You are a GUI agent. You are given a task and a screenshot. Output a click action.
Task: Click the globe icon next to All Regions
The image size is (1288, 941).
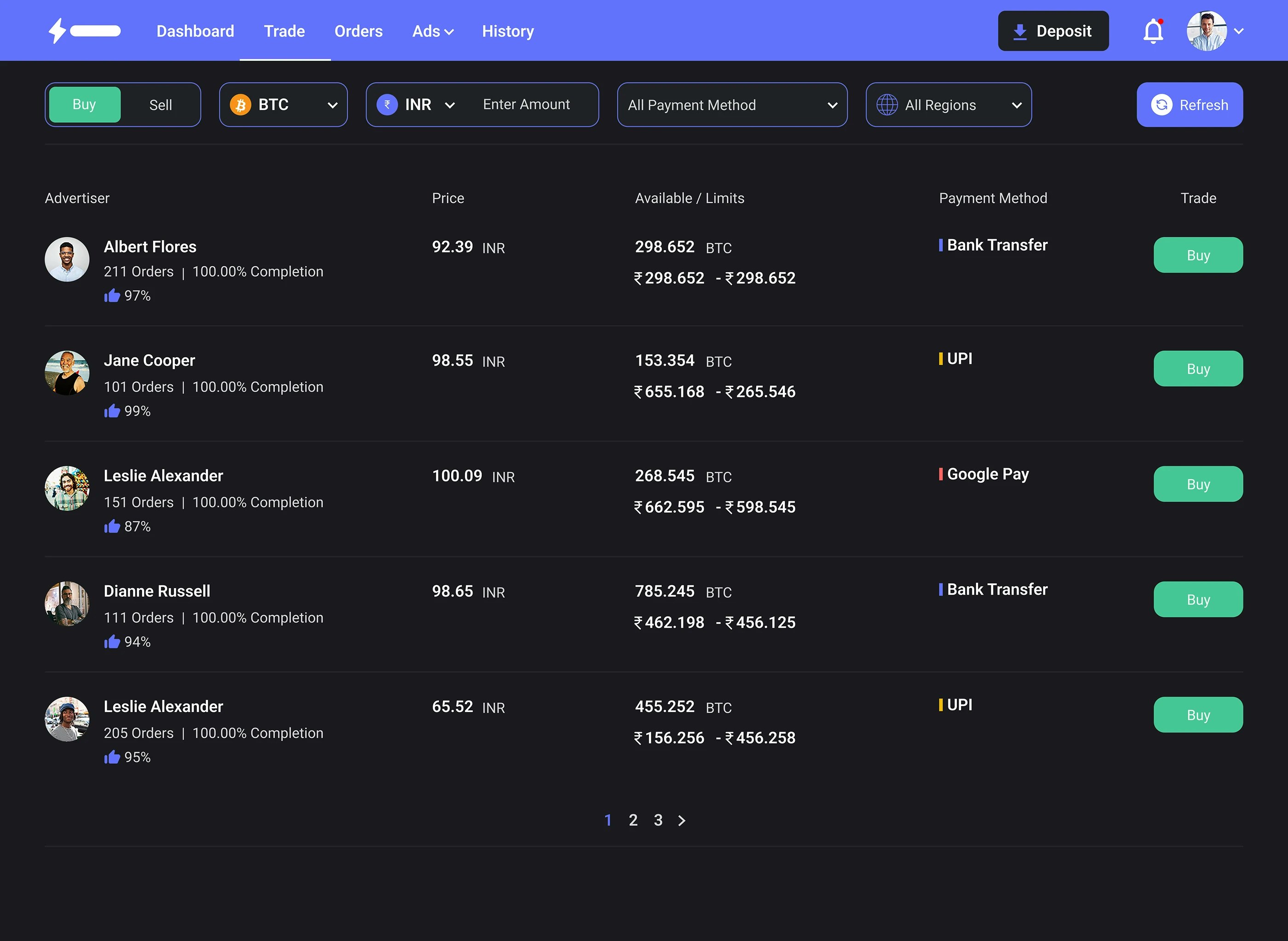887,105
